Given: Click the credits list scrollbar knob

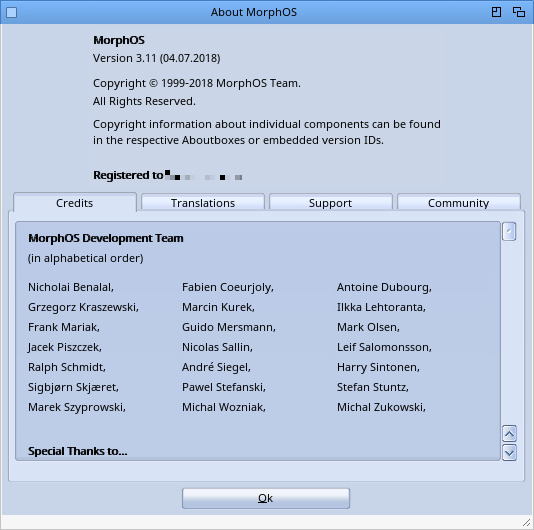Looking at the screenshot, I should pos(509,232).
